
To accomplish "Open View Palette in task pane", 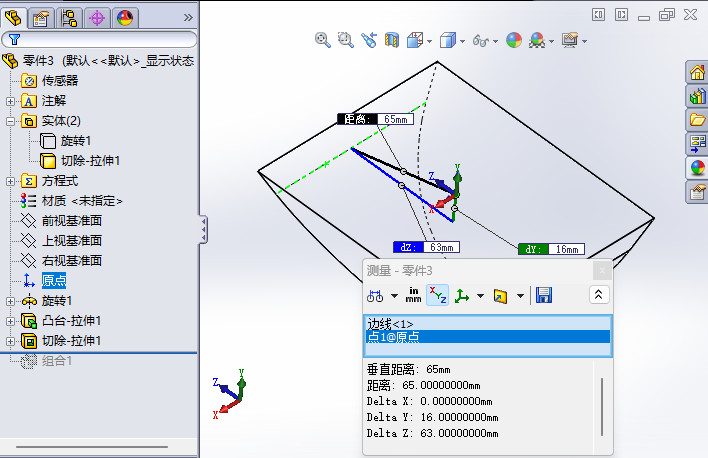I will point(697,144).
